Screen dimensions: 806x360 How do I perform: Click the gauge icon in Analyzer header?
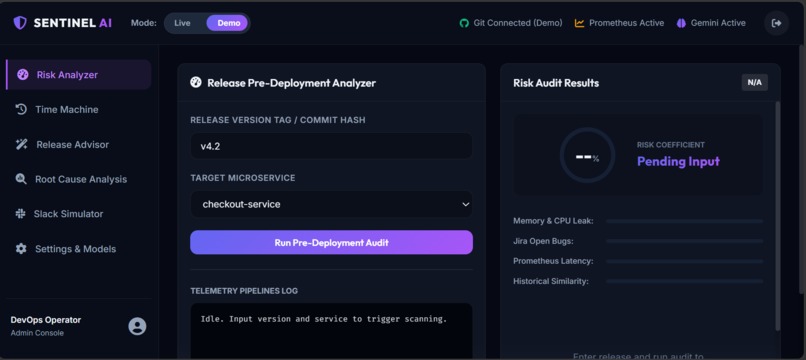pyautogui.click(x=196, y=82)
